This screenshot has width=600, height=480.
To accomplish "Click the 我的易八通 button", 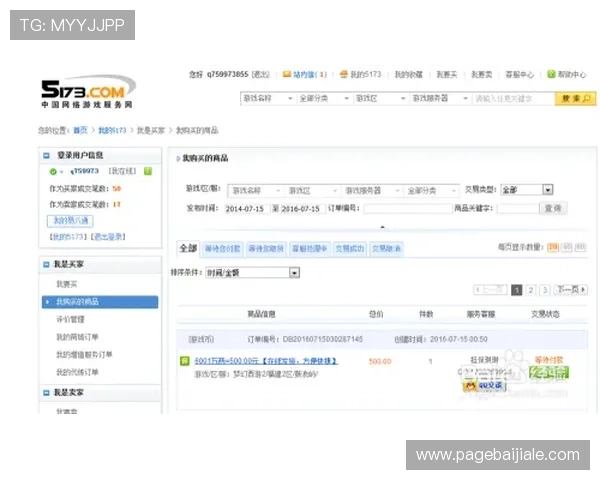I will pos(70,220).
